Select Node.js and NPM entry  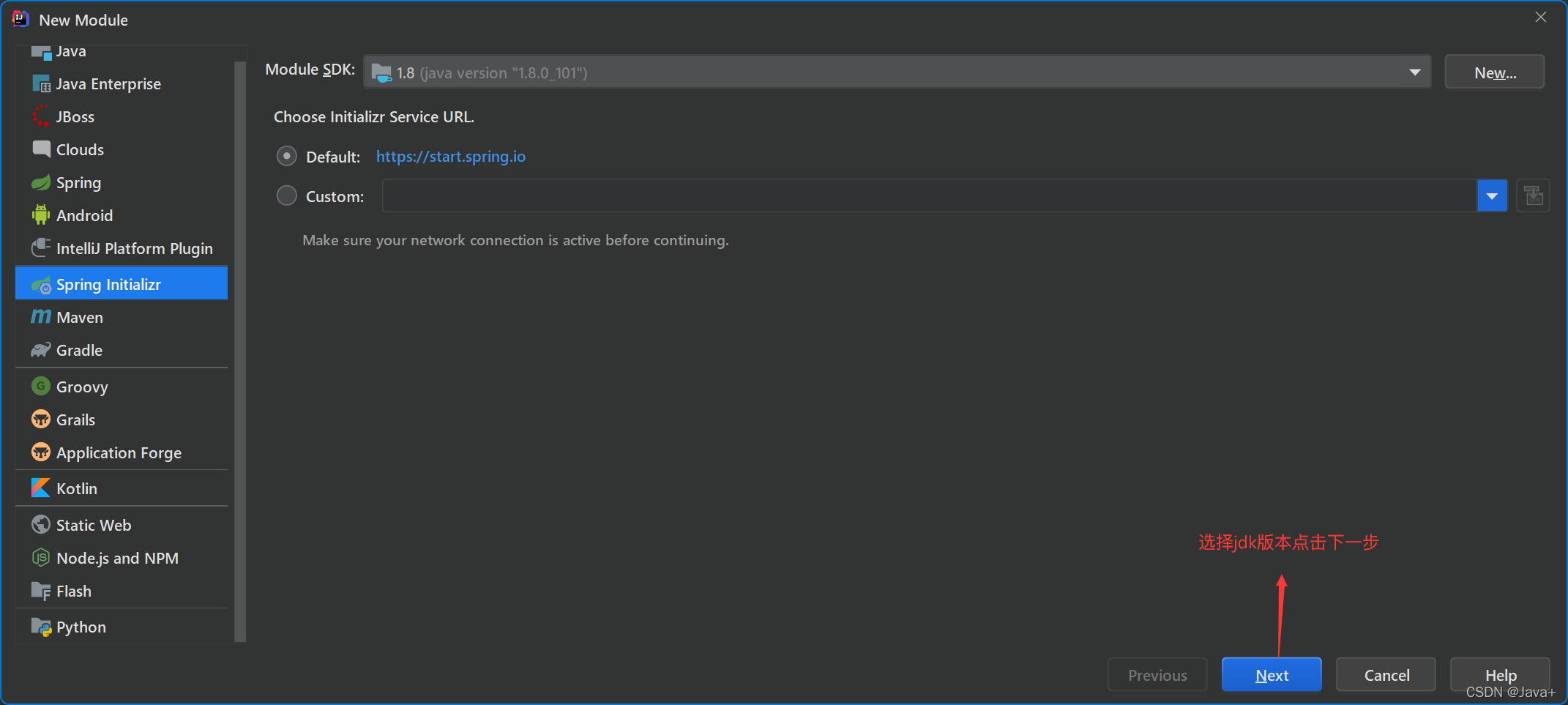point(122,558)
